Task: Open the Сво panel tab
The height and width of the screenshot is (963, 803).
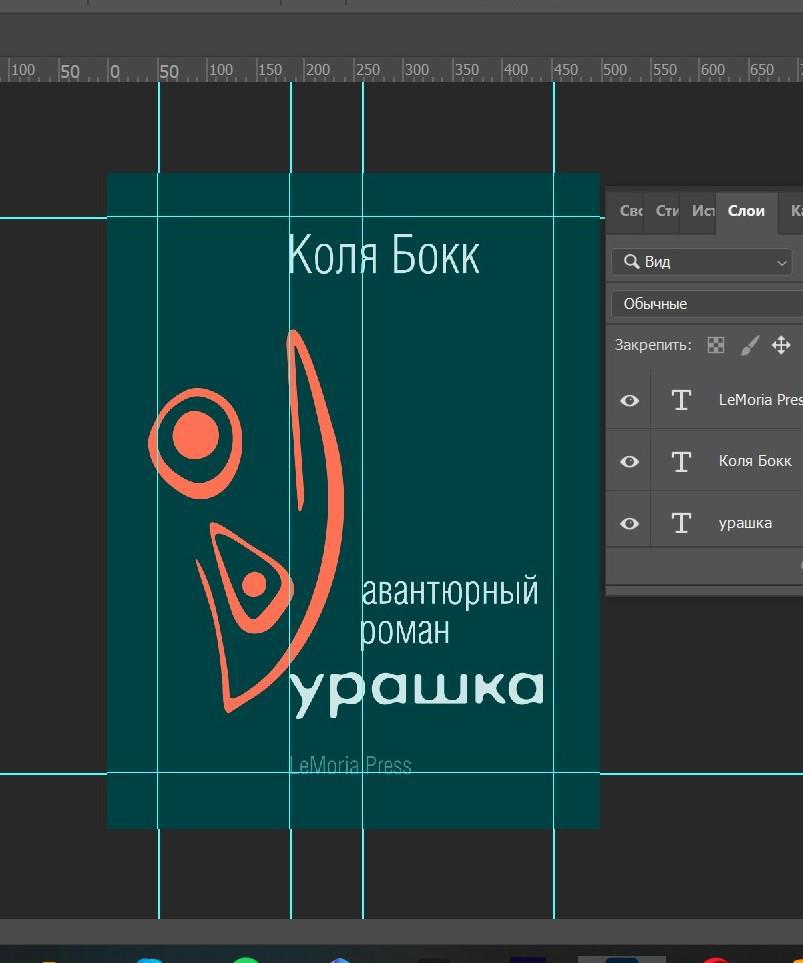Action: point(630,211)
